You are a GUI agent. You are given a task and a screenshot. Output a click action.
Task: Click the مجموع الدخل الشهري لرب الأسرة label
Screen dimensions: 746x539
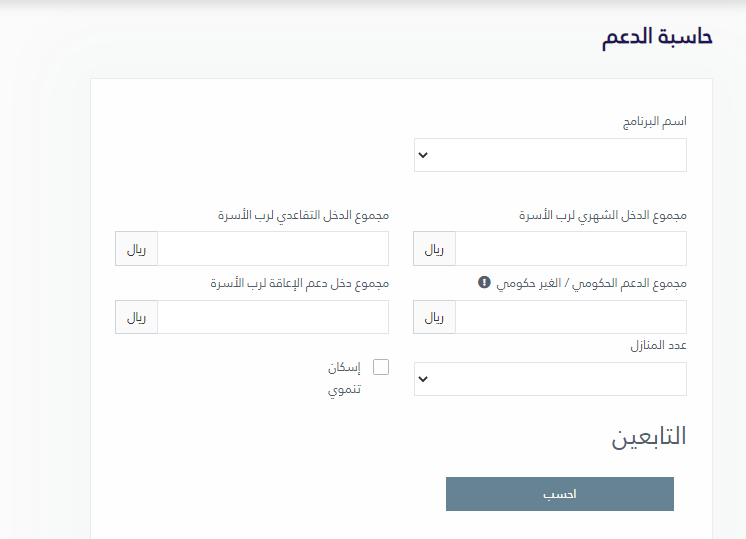pos(603,215)
